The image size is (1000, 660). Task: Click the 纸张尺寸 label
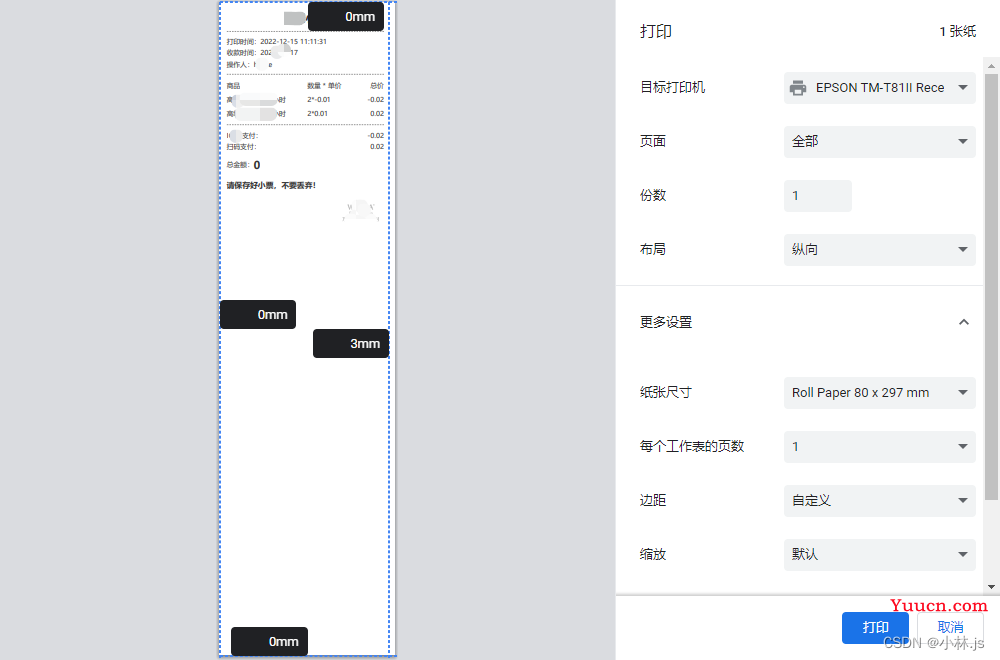666,392
